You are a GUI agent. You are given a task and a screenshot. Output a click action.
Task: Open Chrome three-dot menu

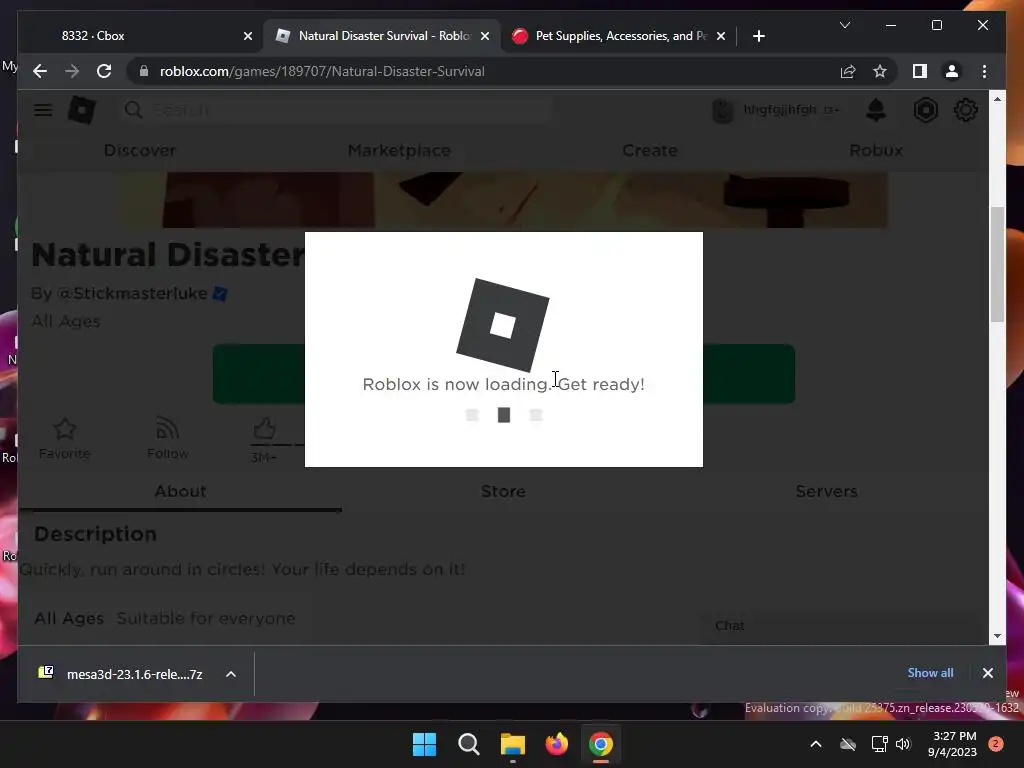coord(984,71)
